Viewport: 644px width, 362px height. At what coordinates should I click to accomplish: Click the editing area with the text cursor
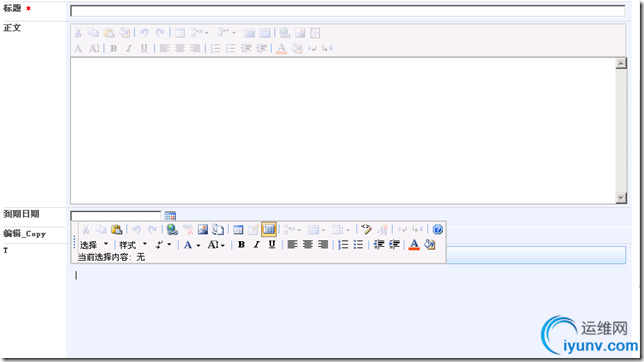pyautogui.click(x=348, y=310)
